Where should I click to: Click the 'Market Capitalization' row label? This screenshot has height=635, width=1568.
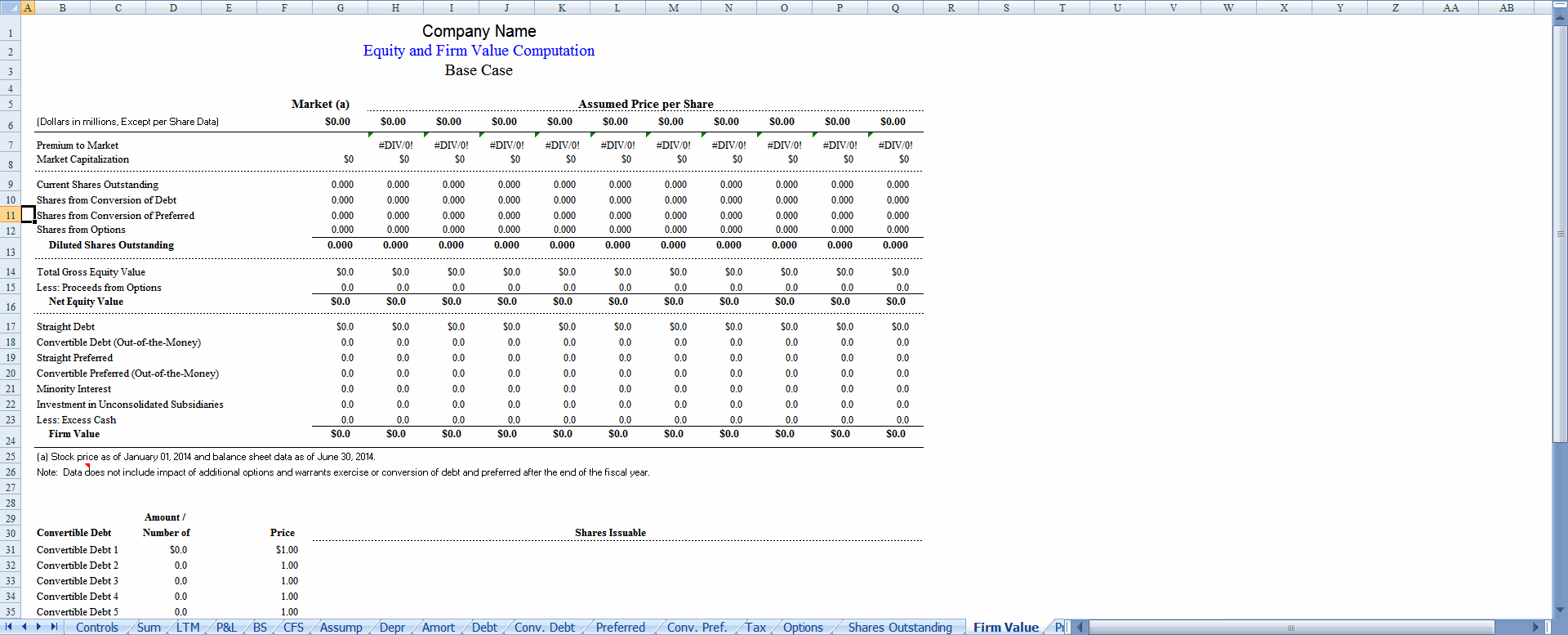coord(82,159)
